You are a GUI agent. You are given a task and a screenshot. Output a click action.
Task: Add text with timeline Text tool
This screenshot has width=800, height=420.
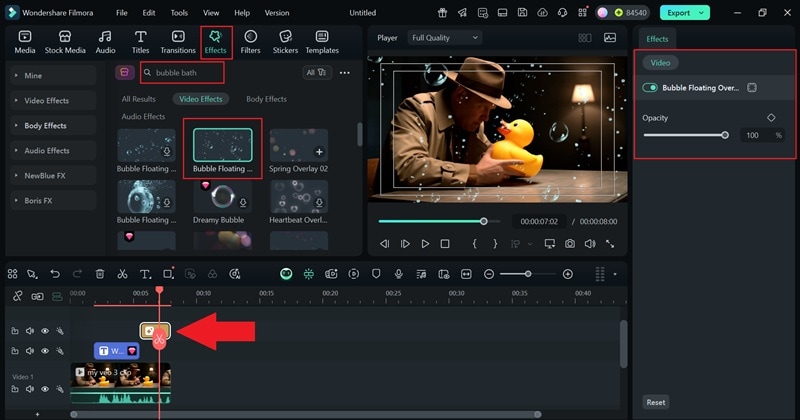(x=145, y=274)
